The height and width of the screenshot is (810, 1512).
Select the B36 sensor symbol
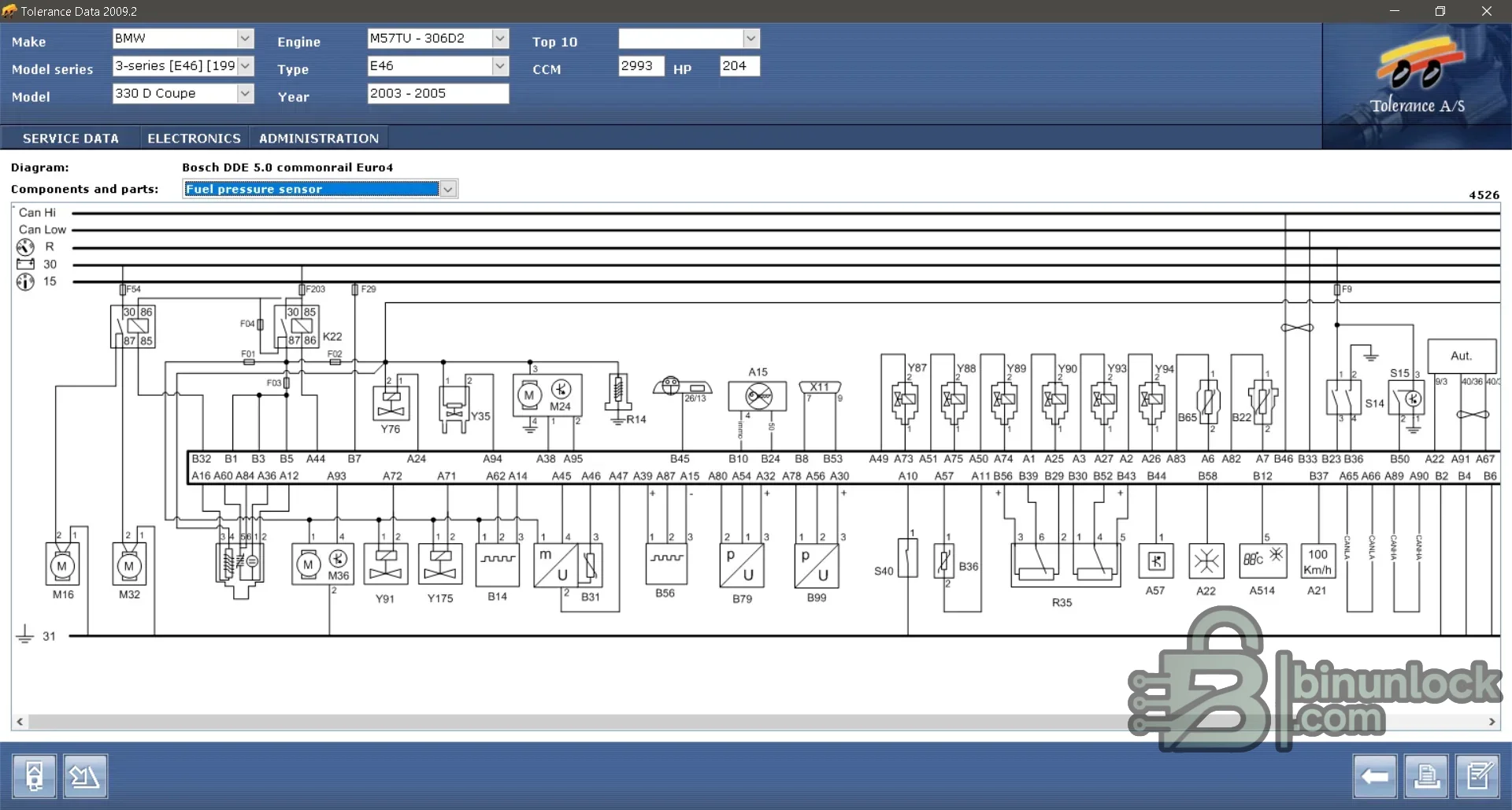943,561
